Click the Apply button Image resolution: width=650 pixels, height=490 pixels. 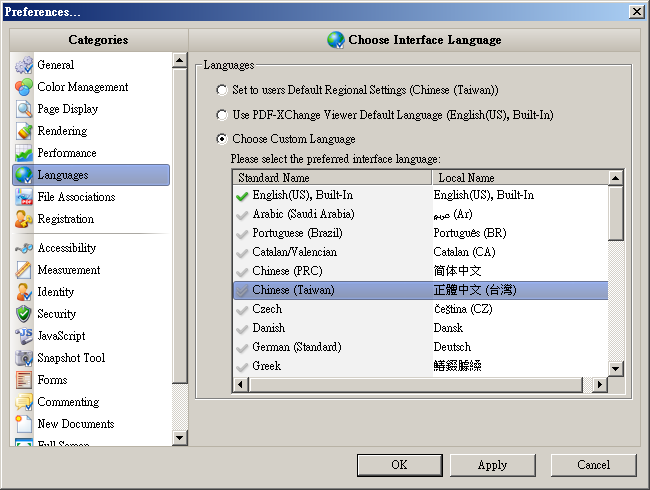492,465
